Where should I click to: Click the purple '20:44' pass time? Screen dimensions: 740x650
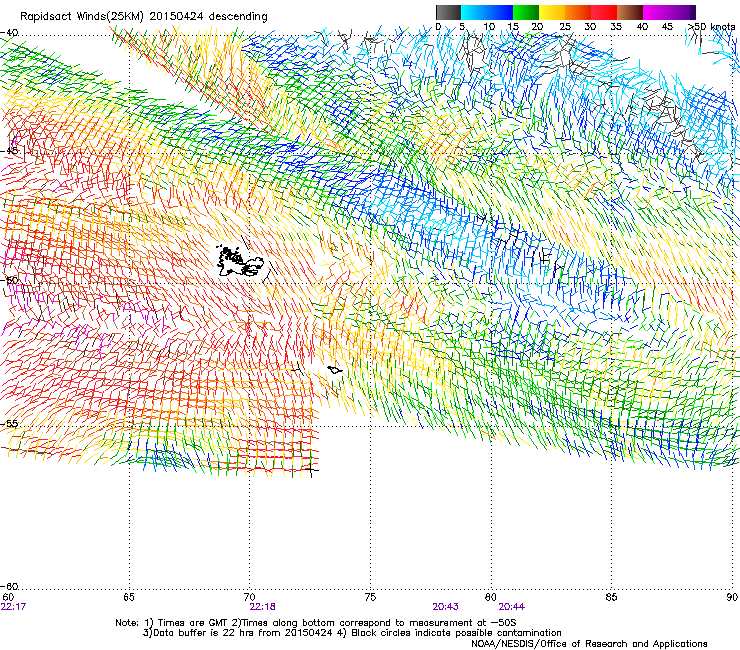[512, 607]
